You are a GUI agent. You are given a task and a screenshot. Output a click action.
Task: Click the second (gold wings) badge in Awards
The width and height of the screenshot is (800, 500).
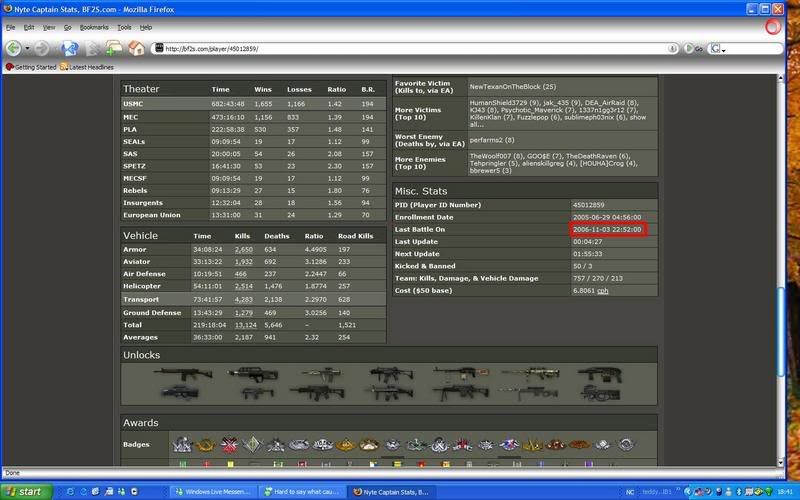tap(206, 445)
